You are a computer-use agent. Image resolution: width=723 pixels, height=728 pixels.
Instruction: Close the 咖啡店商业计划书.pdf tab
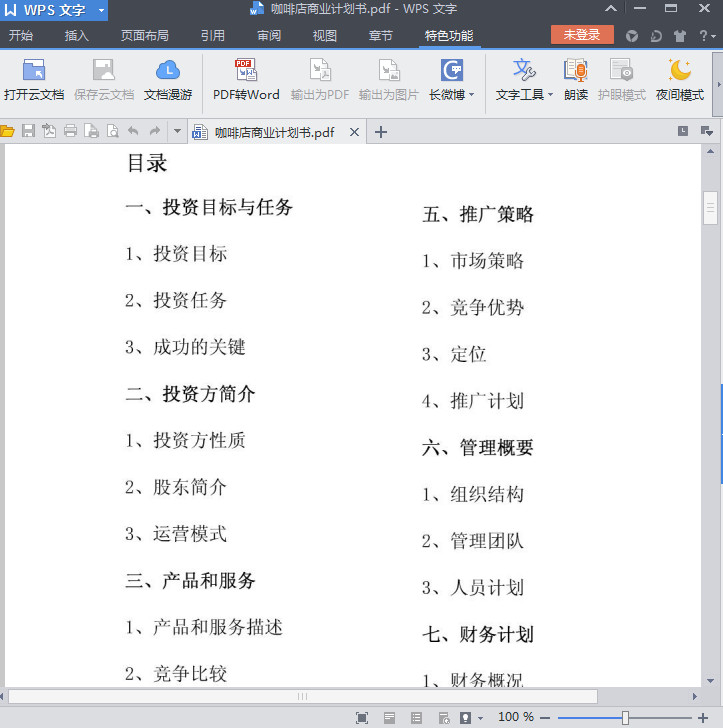[354, 132]
